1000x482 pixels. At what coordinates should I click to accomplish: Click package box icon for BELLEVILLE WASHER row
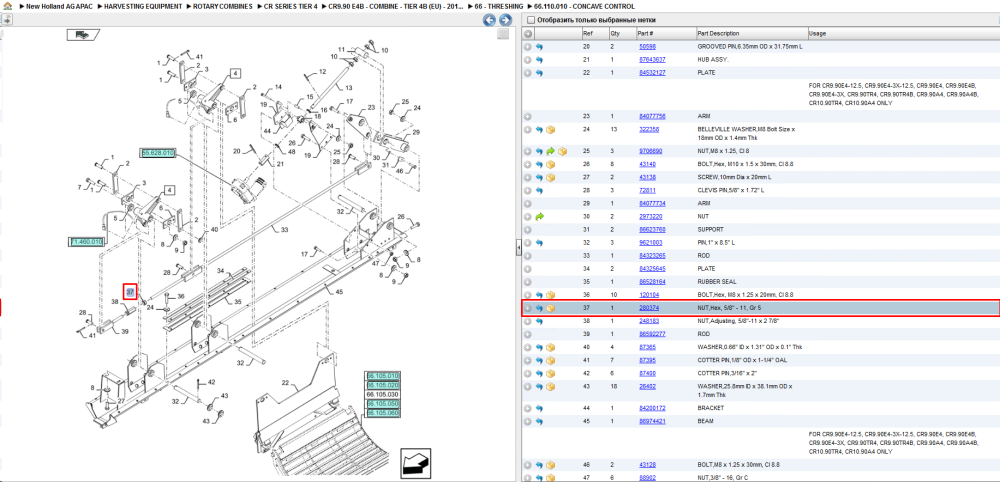[550, 130]
